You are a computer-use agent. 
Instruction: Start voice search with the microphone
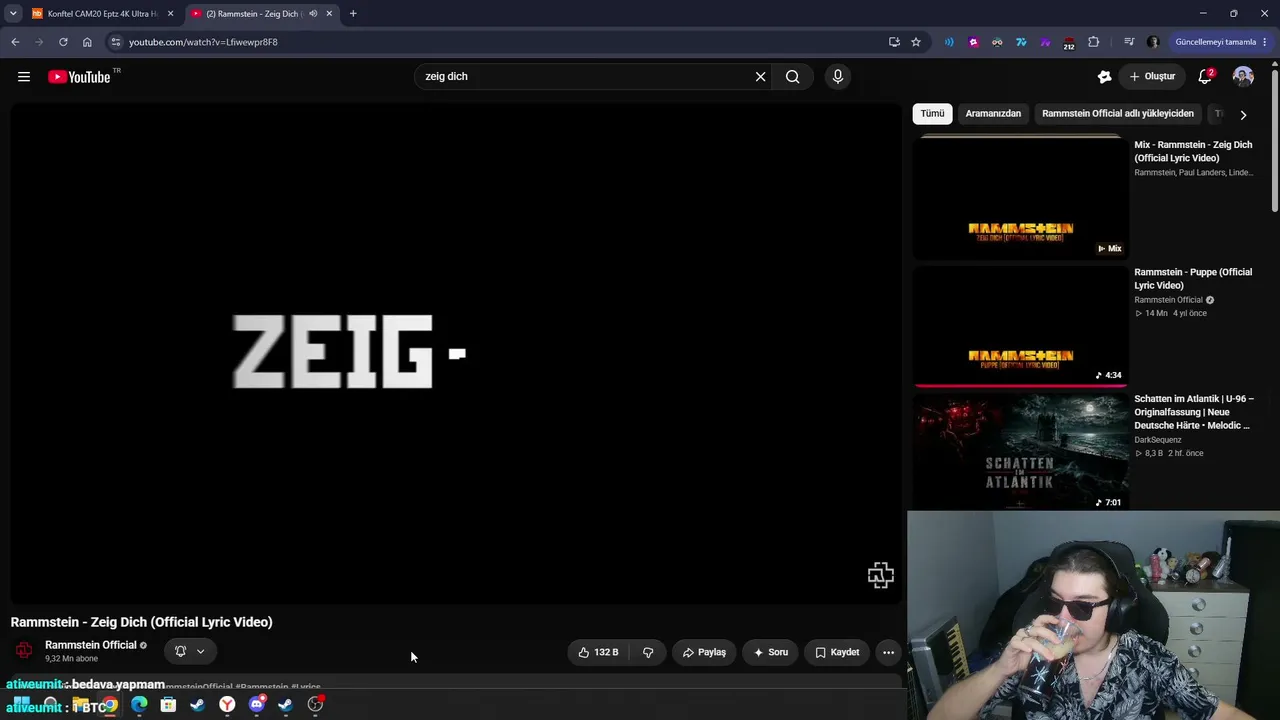coord(838,77)
